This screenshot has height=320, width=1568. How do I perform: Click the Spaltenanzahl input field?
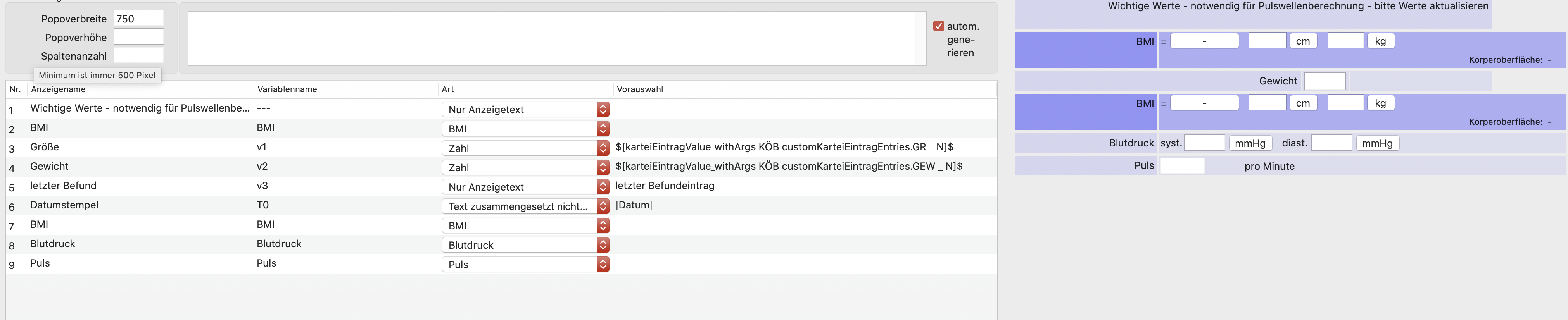tap(139, 55)
